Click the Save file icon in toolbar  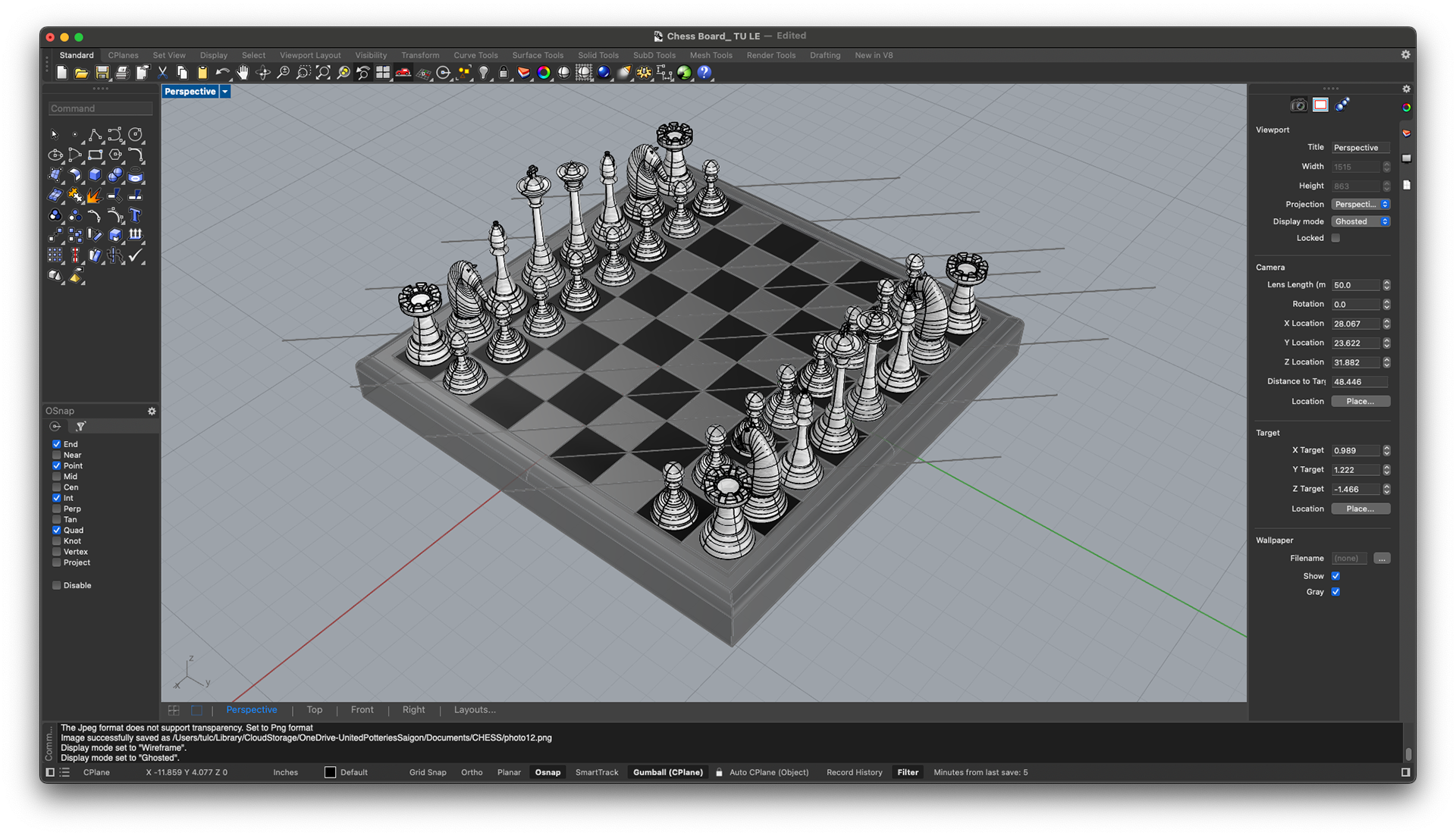102,73
